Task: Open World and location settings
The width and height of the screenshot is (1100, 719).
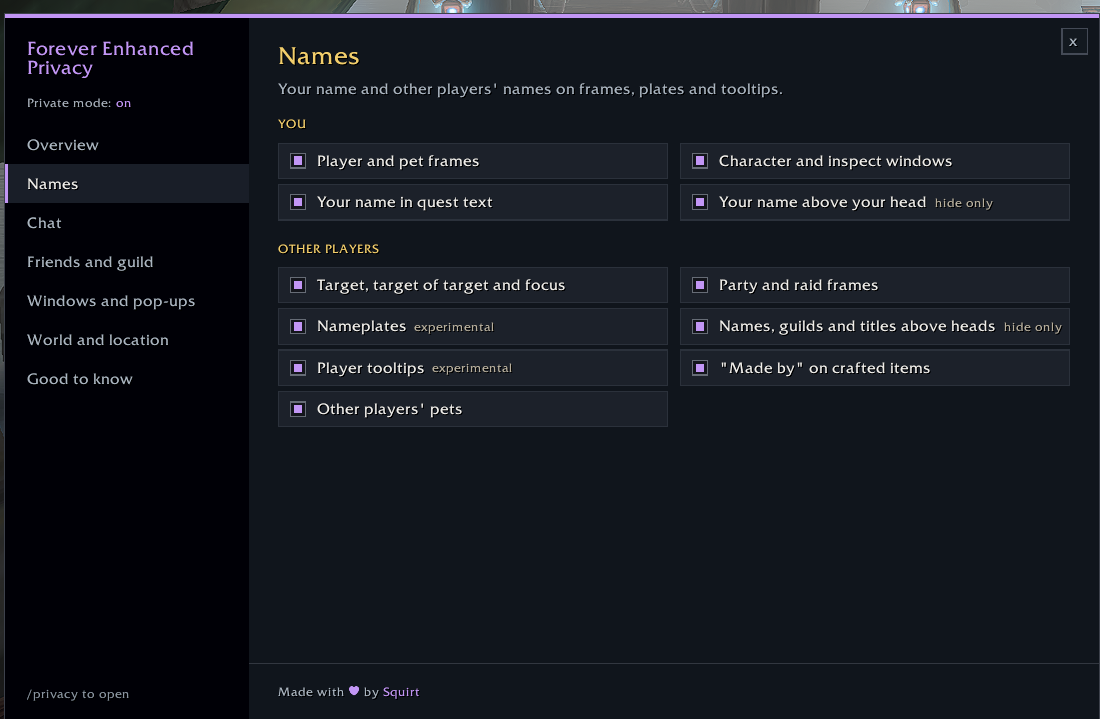Action: coord(127,340)
